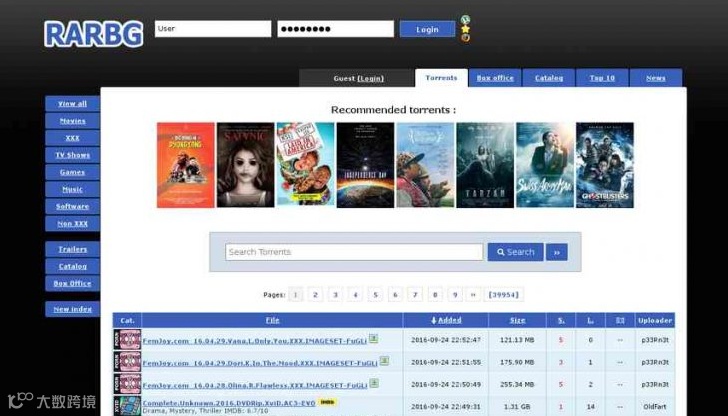Click the orange circular icon below the star
Screen dimensions: 728x416
coord(465,38)
